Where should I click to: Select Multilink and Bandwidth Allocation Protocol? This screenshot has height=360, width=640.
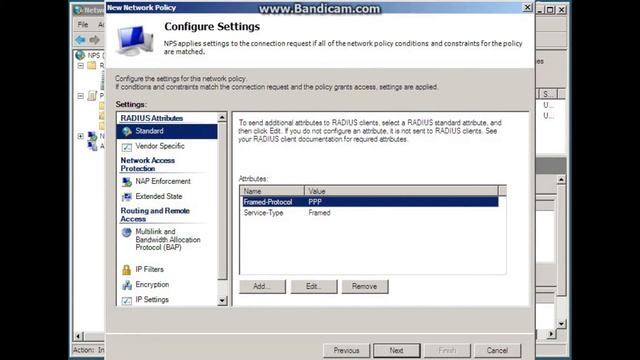tap(167, 239)
